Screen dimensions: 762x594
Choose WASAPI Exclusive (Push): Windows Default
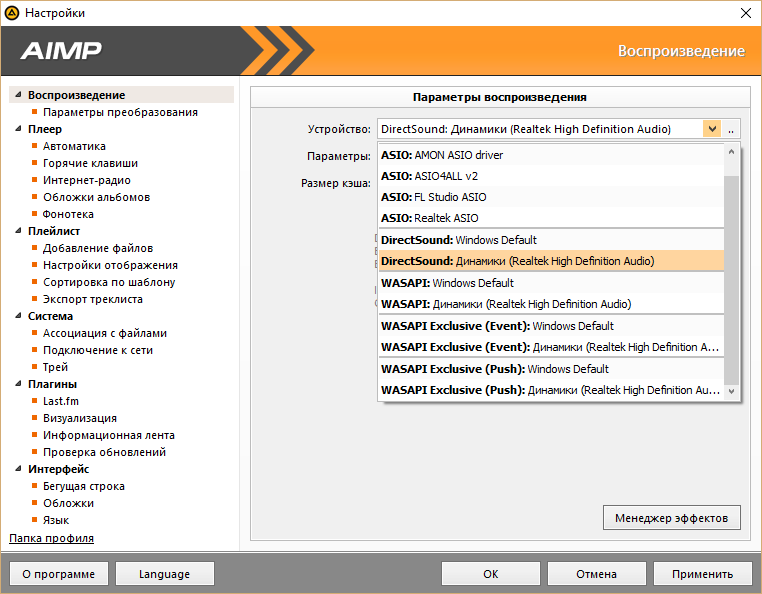point(551,368)
